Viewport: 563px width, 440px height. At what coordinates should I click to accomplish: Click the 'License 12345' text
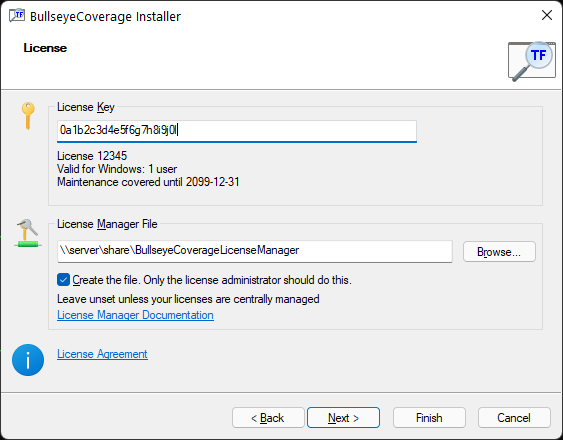point(92,156)
